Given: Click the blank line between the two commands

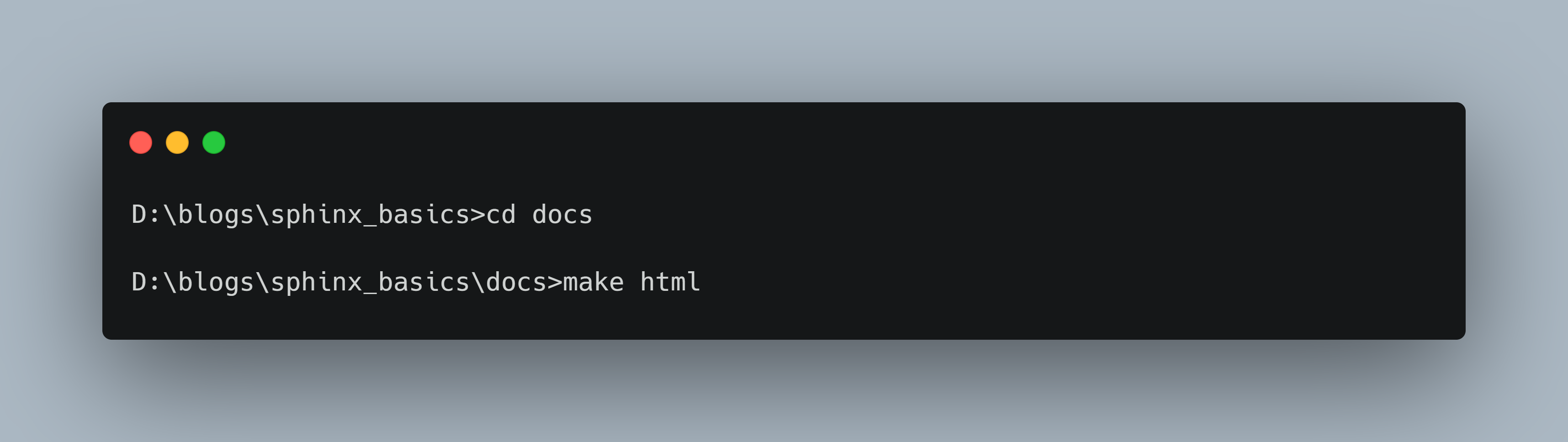Looking at the screenshot, I should click(x=609, y=249).
